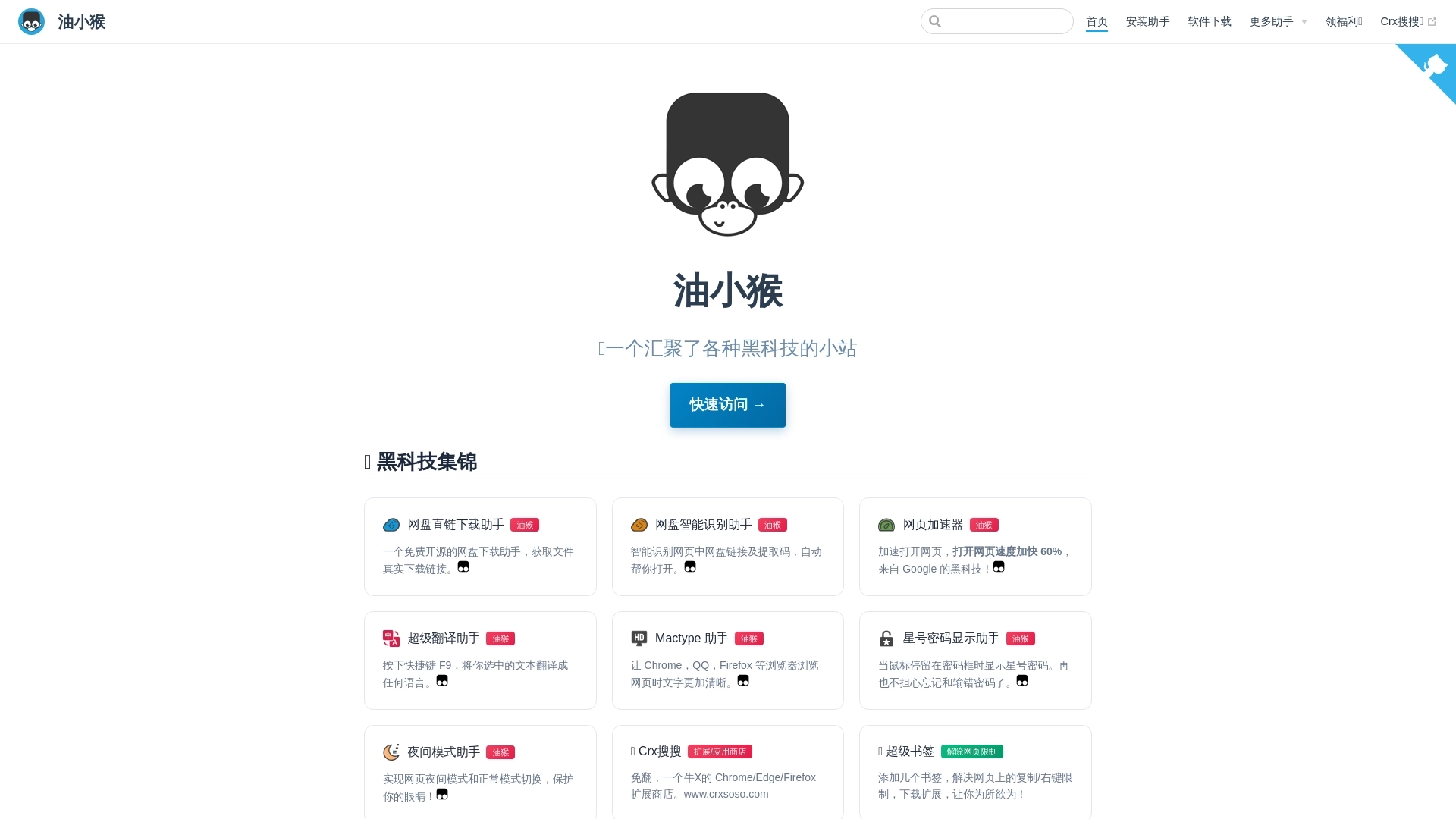Open the 软件下载 navigation item
The width and height of the screenshot is (1456, 819).
(x=1210, y=22)
